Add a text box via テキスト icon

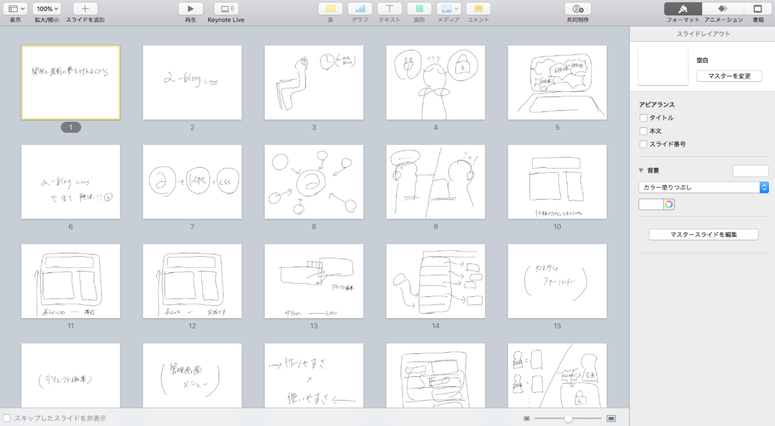pos(389,9)
